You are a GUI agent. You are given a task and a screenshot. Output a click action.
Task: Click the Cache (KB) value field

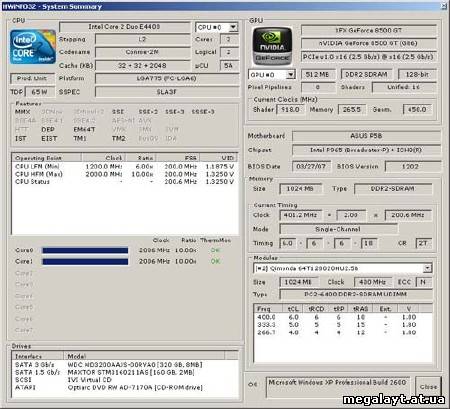pyautogui.click(x=142, y=65)
